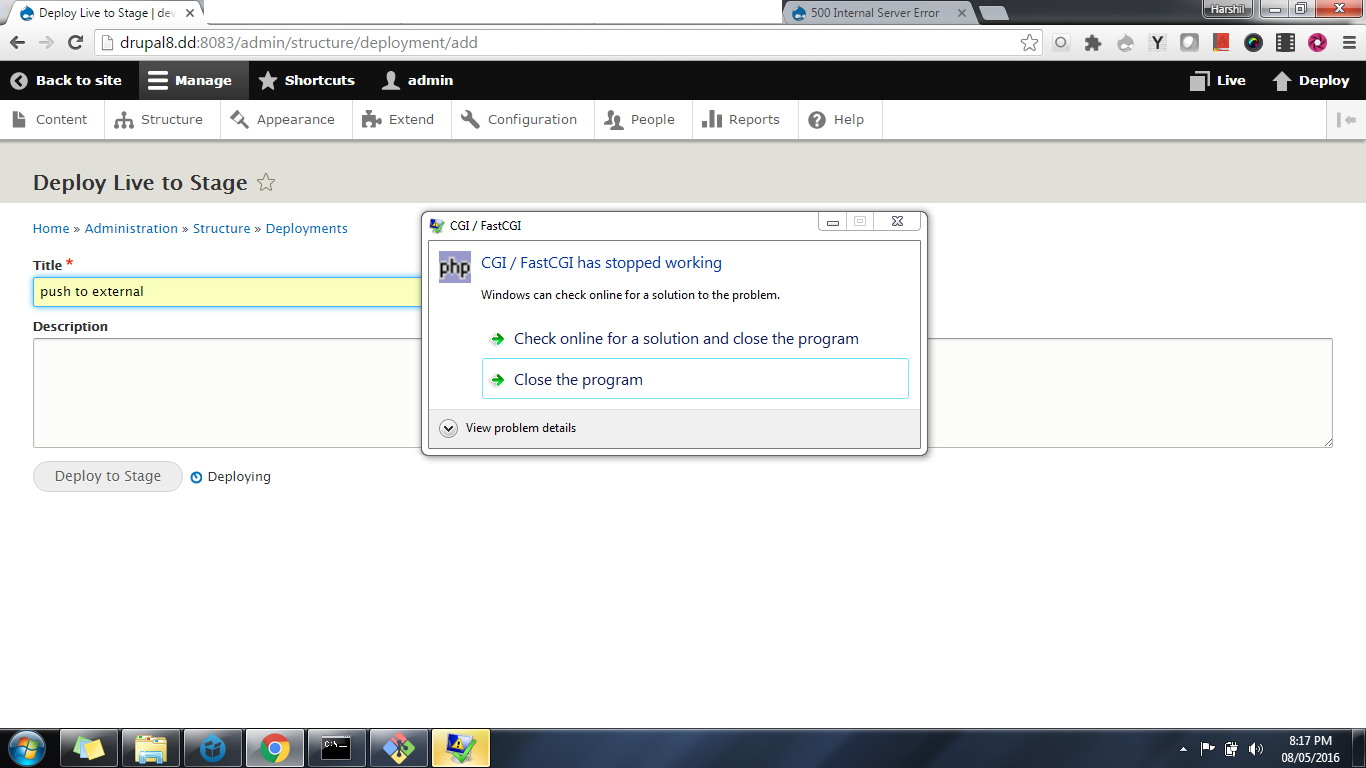The height and width of the screenshot is (768, 1366).
Task: Open the Chrome hamburger menu
Action: click(x=1347, y=42)
